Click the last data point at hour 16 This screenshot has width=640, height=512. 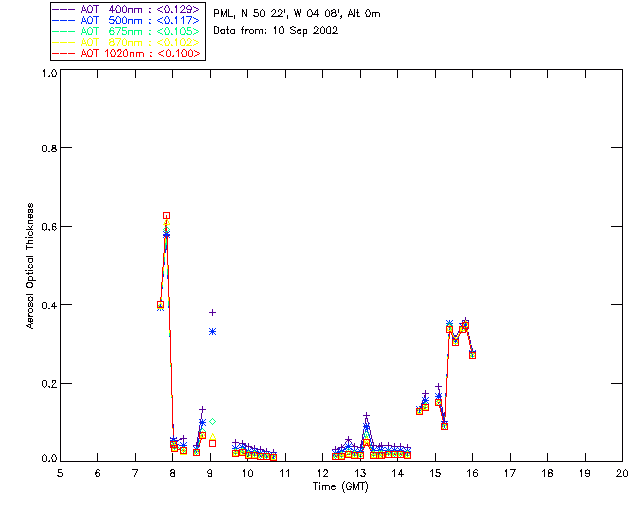pyautogui.click(x=472, y=355)
